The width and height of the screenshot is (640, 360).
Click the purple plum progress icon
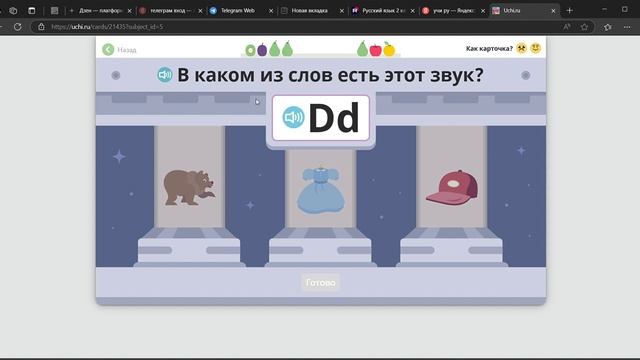click(262, 50)
